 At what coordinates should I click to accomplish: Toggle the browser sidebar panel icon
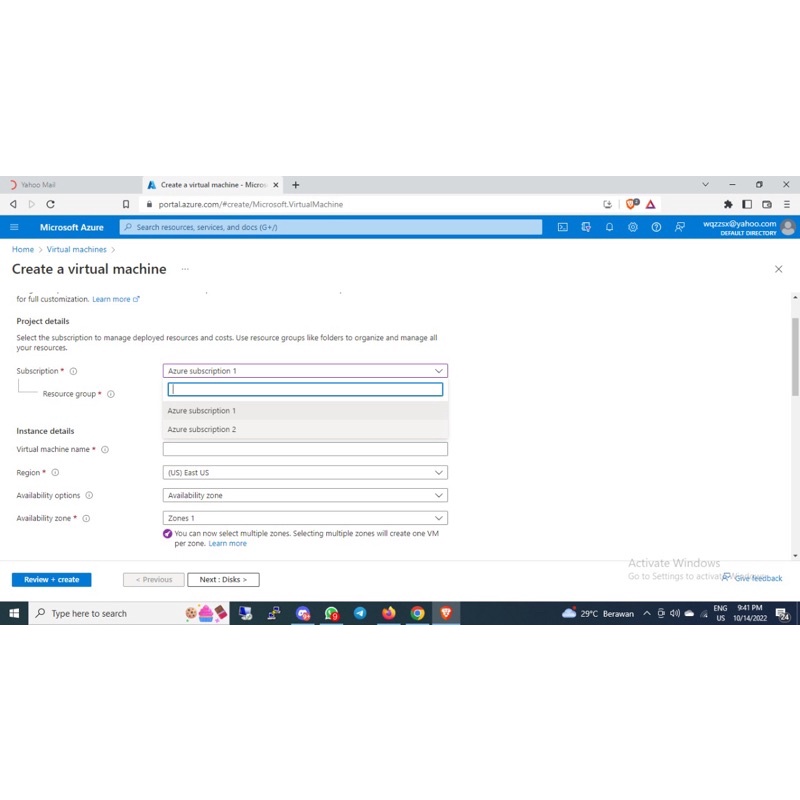click(747, 204)
